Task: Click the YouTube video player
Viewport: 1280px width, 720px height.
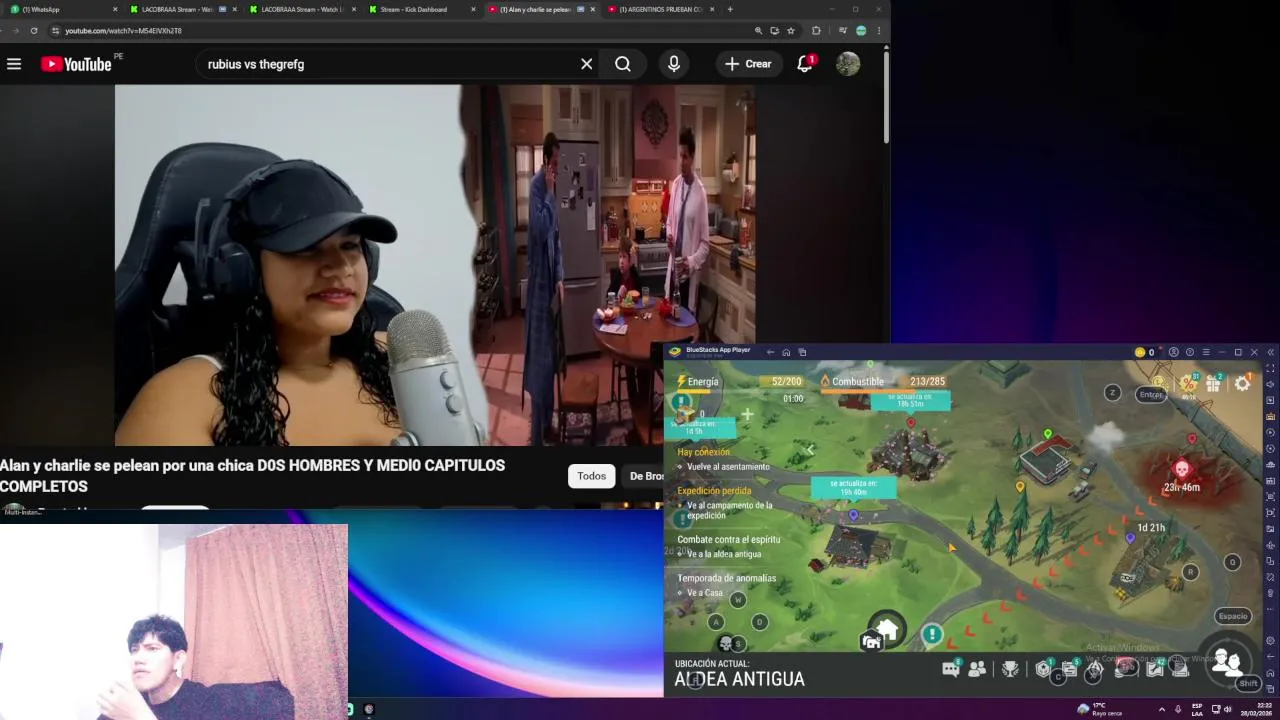Action: (435, 265)
